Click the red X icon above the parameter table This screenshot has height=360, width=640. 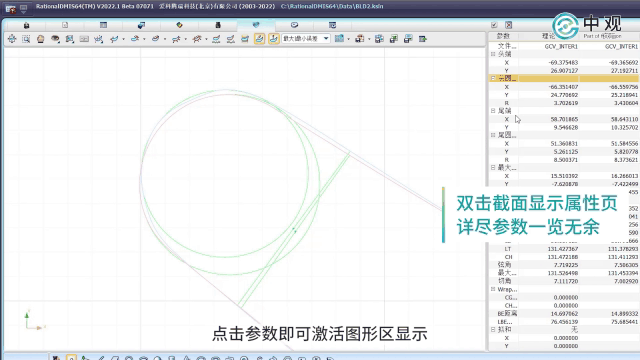(509, 25)
